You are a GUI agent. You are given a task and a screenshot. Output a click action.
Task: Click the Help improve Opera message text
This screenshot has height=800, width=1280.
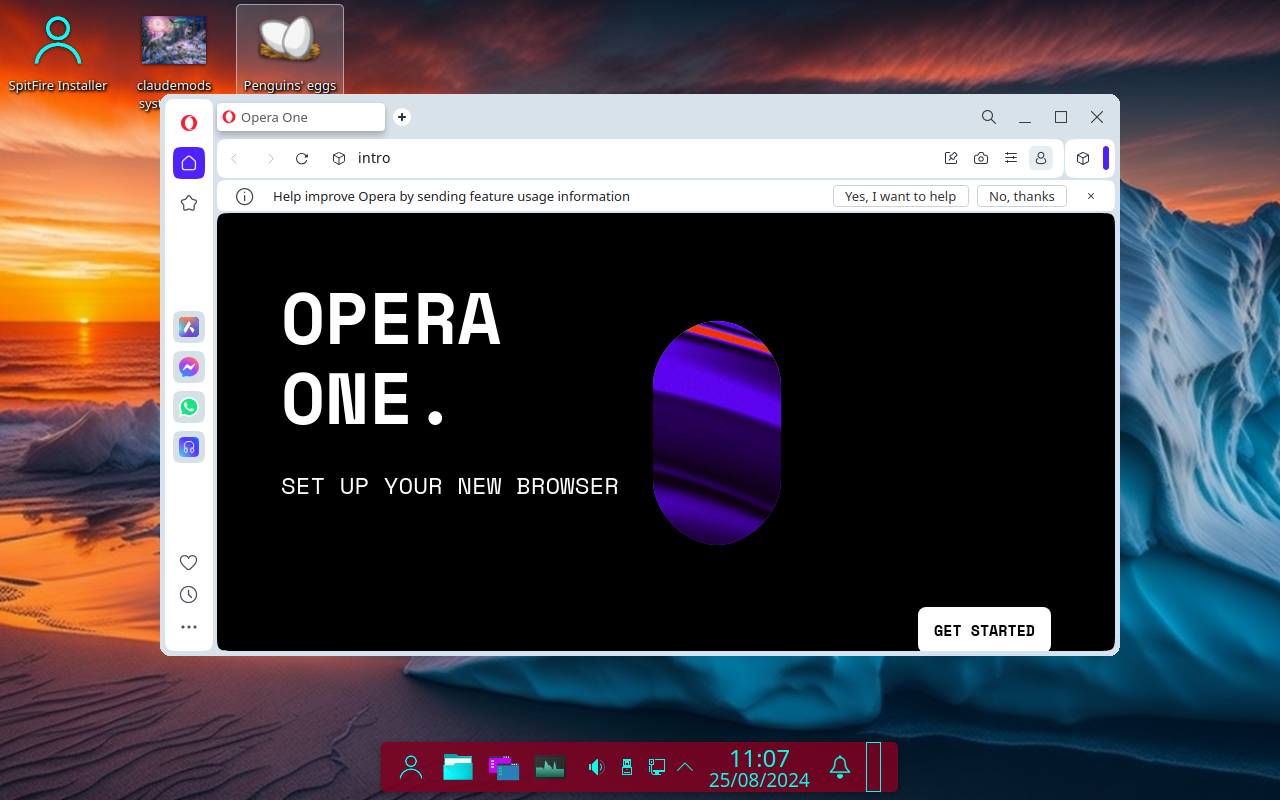451,196
